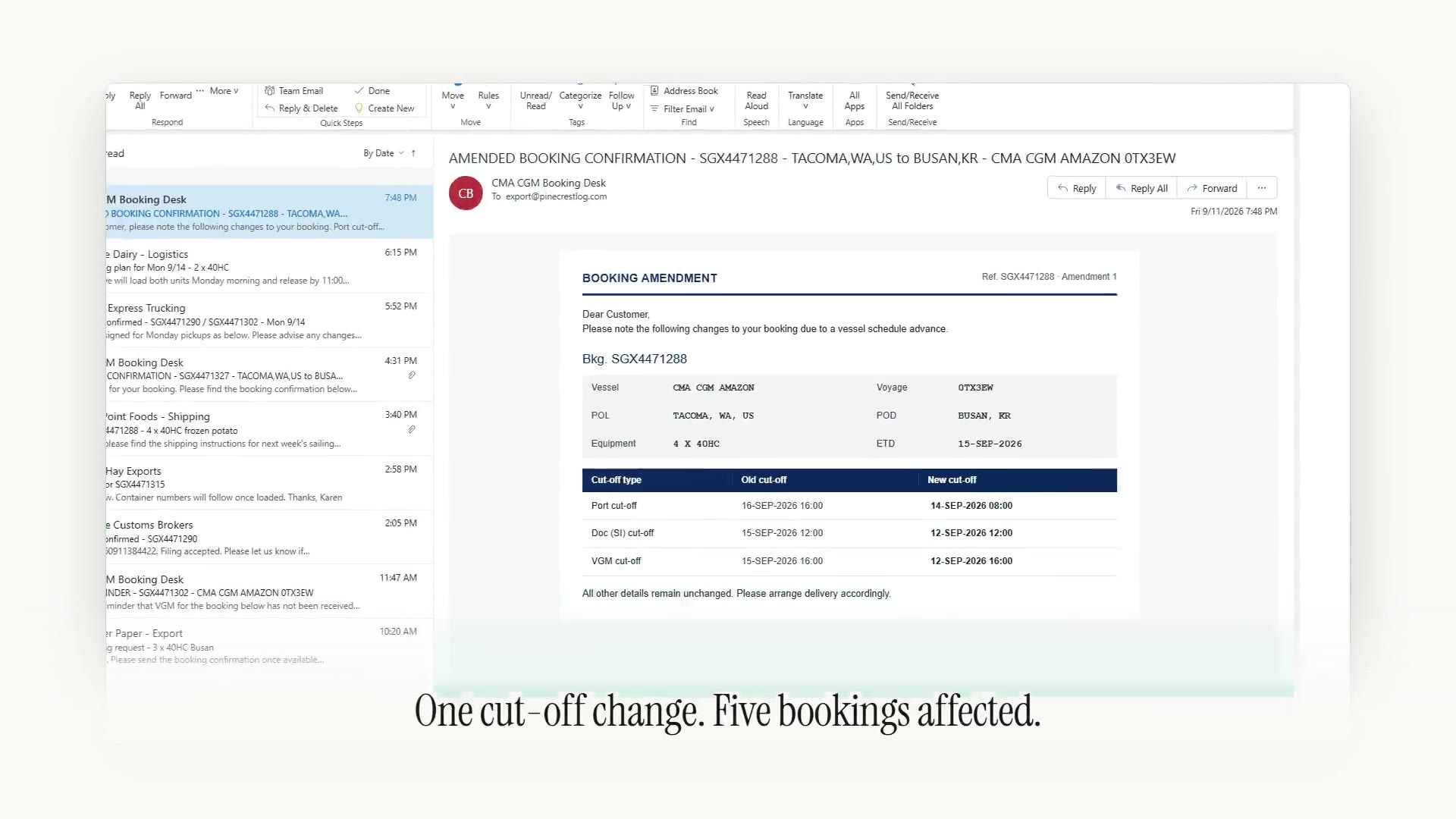Open the Express Trucking email
This screenshot has width=1456, height=819.
pyautogui.click(x=269, y=321)
